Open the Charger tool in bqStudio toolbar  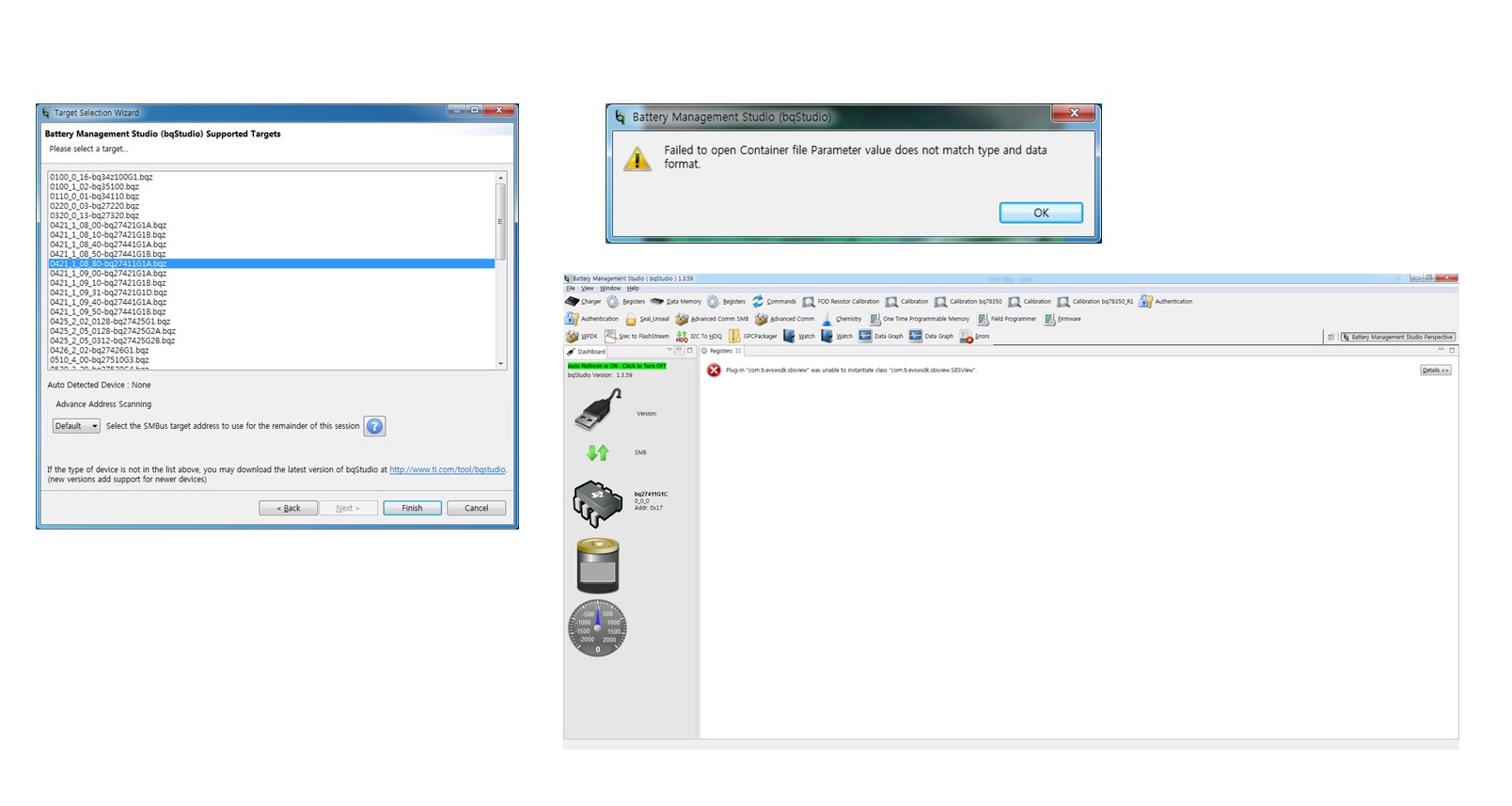pyautogui.click(x=583, y=302)
